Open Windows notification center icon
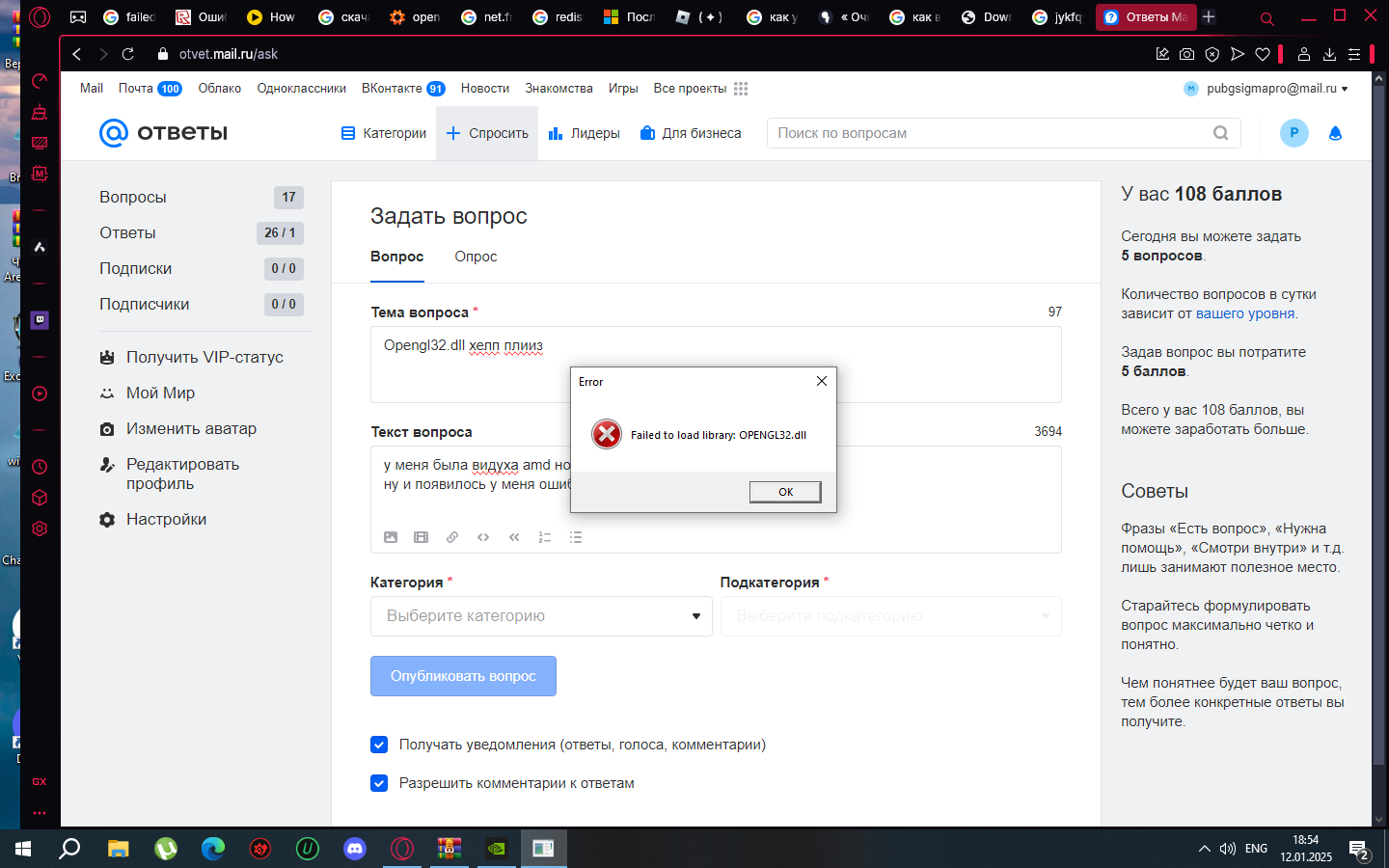Image resolution: width=1389 pixels, height=868 pixels. tap(1360, 850)
